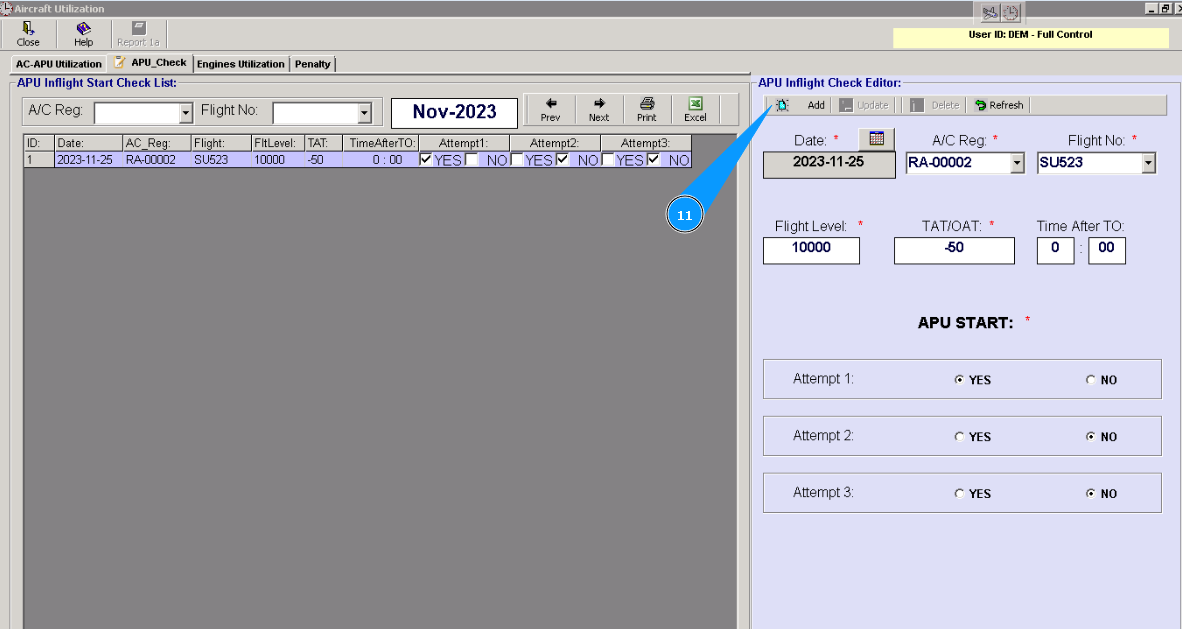Image resolution: width=1182 pixels, height=630 pixels.
Task: Toggle Attempt3 NO checkbox in list row
Action: pos(654,159)
